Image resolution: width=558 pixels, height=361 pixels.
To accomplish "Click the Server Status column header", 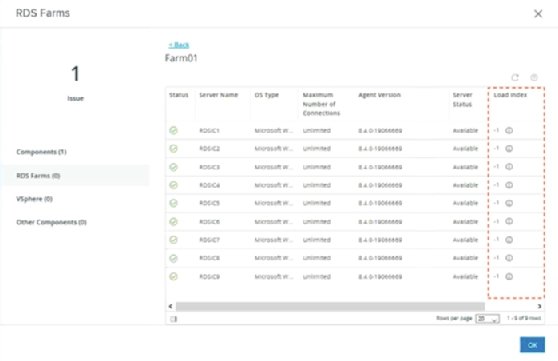I will pyautogui.click(x=462, y=99).
